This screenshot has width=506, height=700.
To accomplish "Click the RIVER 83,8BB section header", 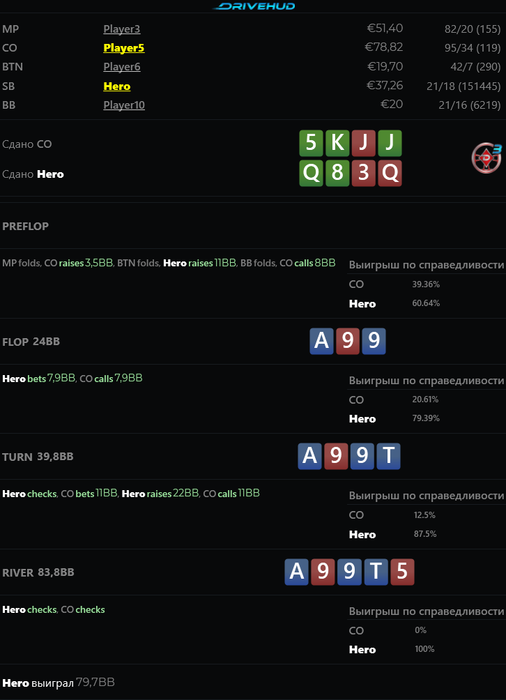I will point(38,572).
